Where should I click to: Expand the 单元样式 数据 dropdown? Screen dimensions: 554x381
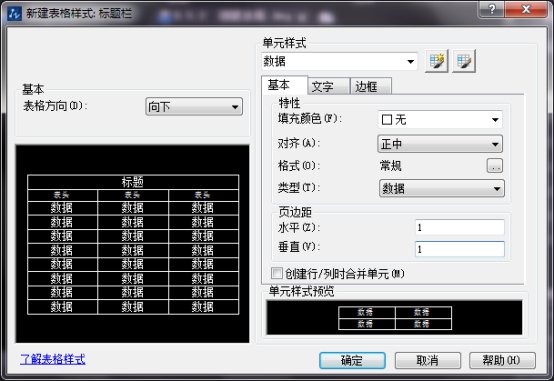pyautogui.click(x=340, y=61)
